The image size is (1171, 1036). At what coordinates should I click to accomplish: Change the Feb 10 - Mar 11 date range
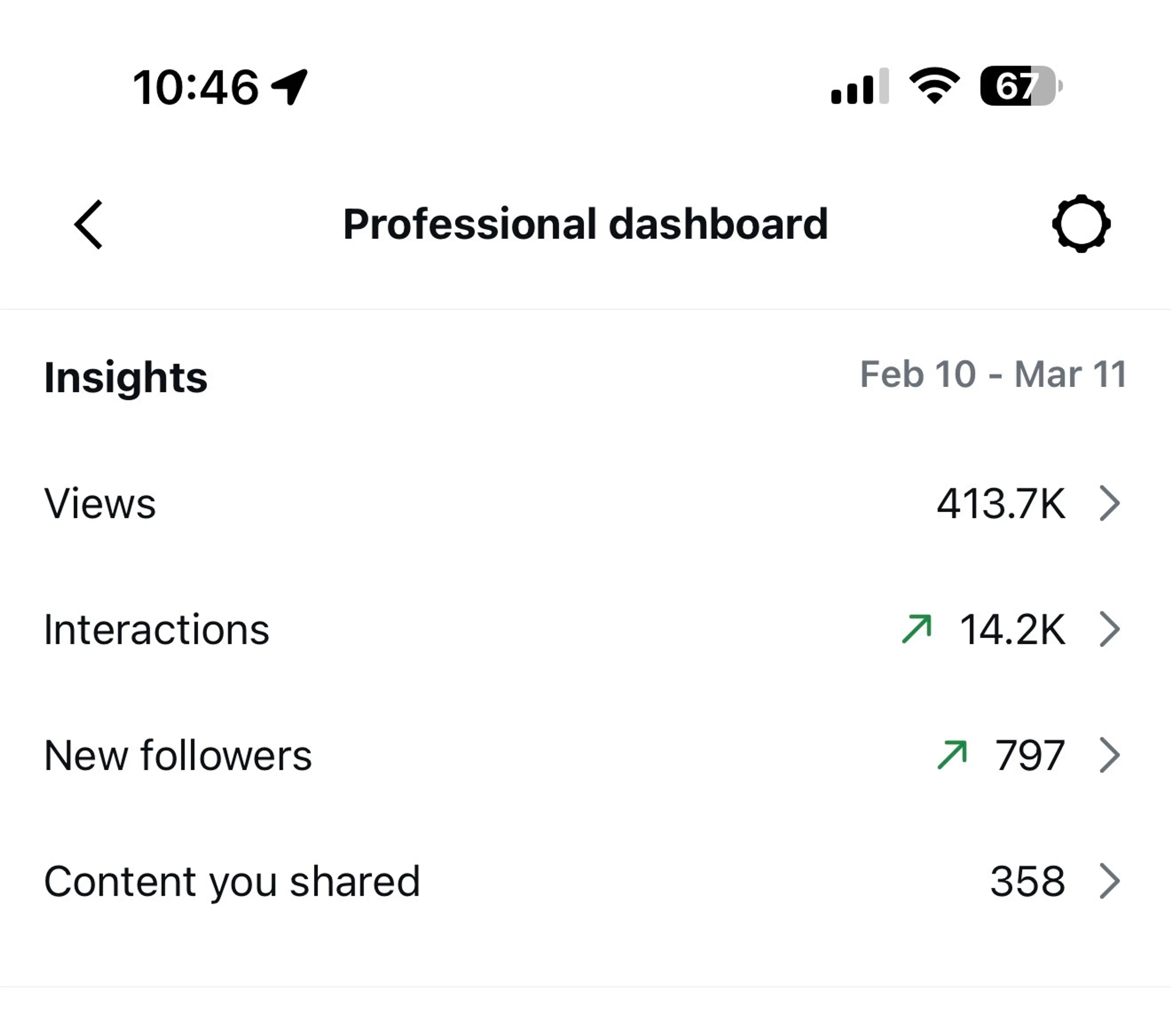(993, 374)
